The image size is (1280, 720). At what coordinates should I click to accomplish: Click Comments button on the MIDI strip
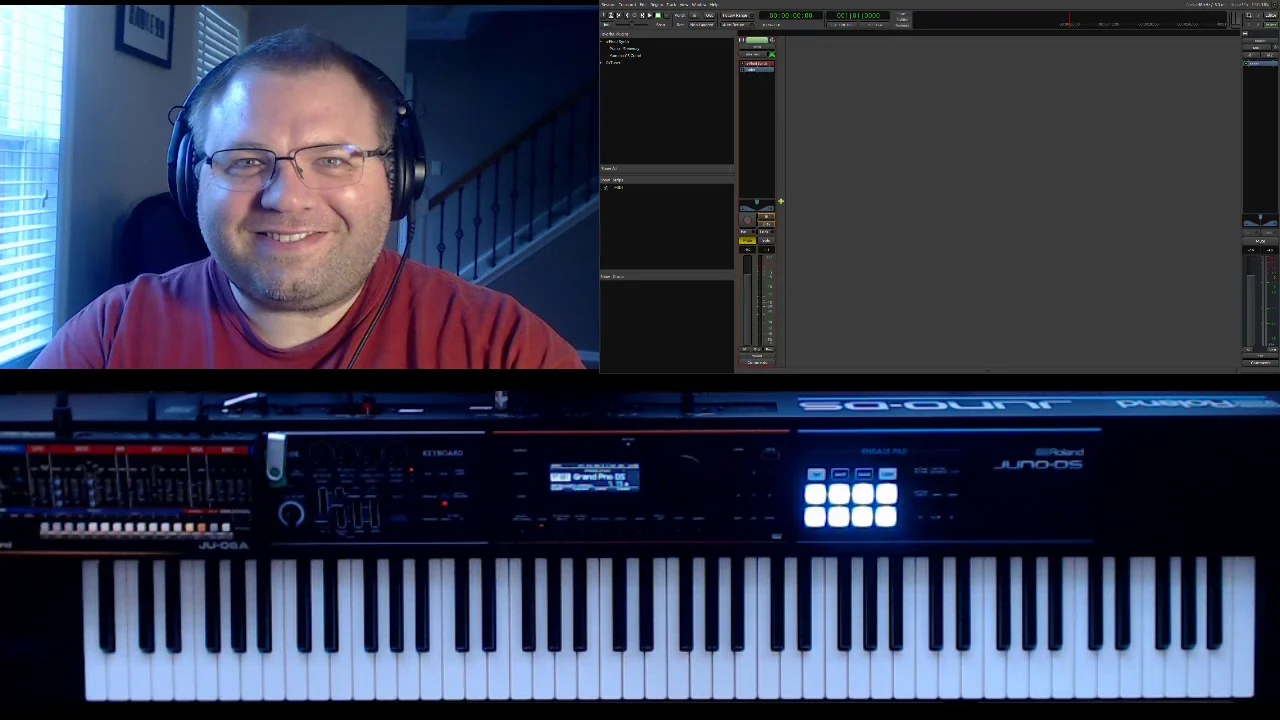[x=757, y=362]
